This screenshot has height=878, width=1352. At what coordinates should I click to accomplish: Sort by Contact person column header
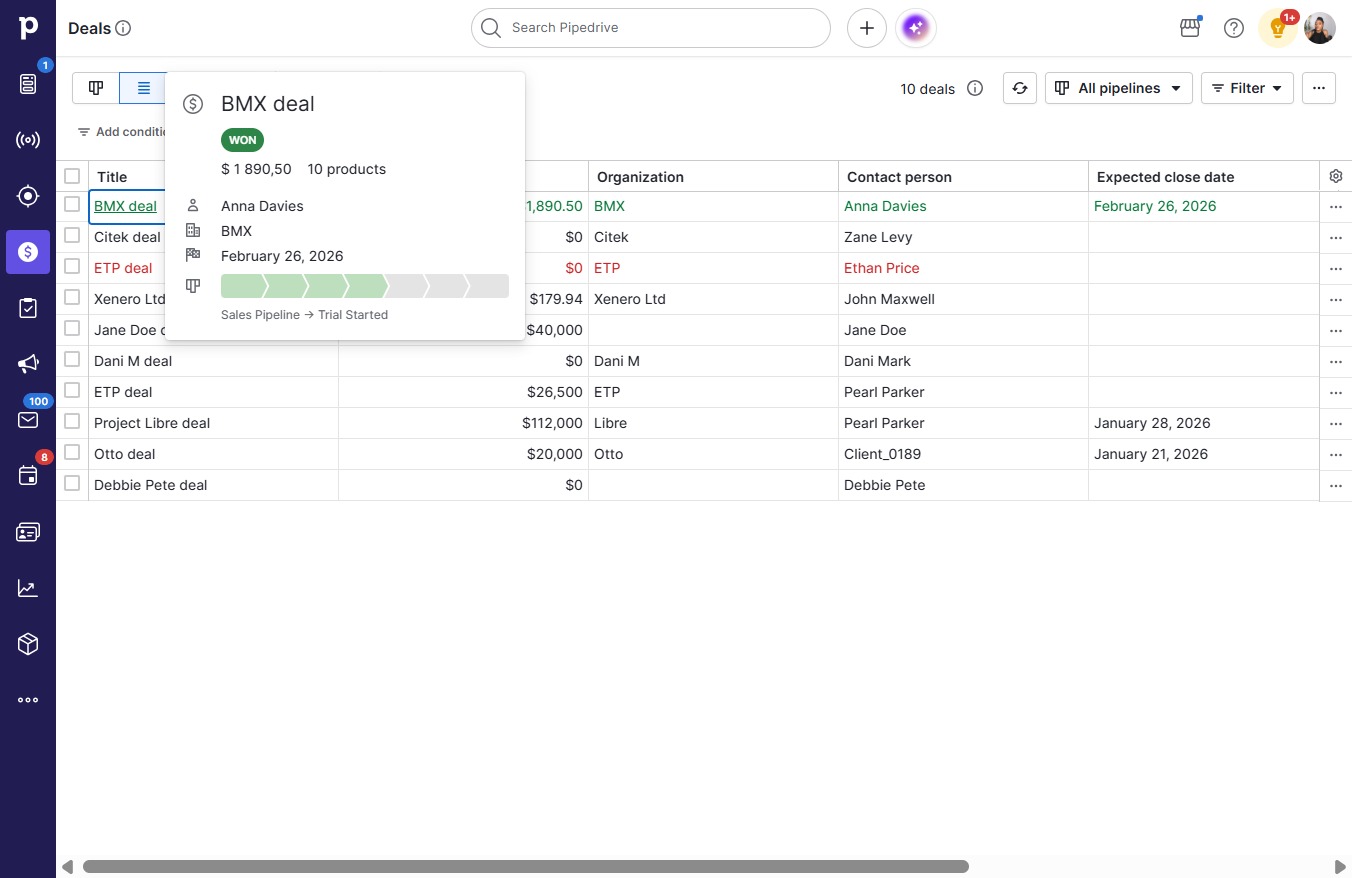coord(899,177)
